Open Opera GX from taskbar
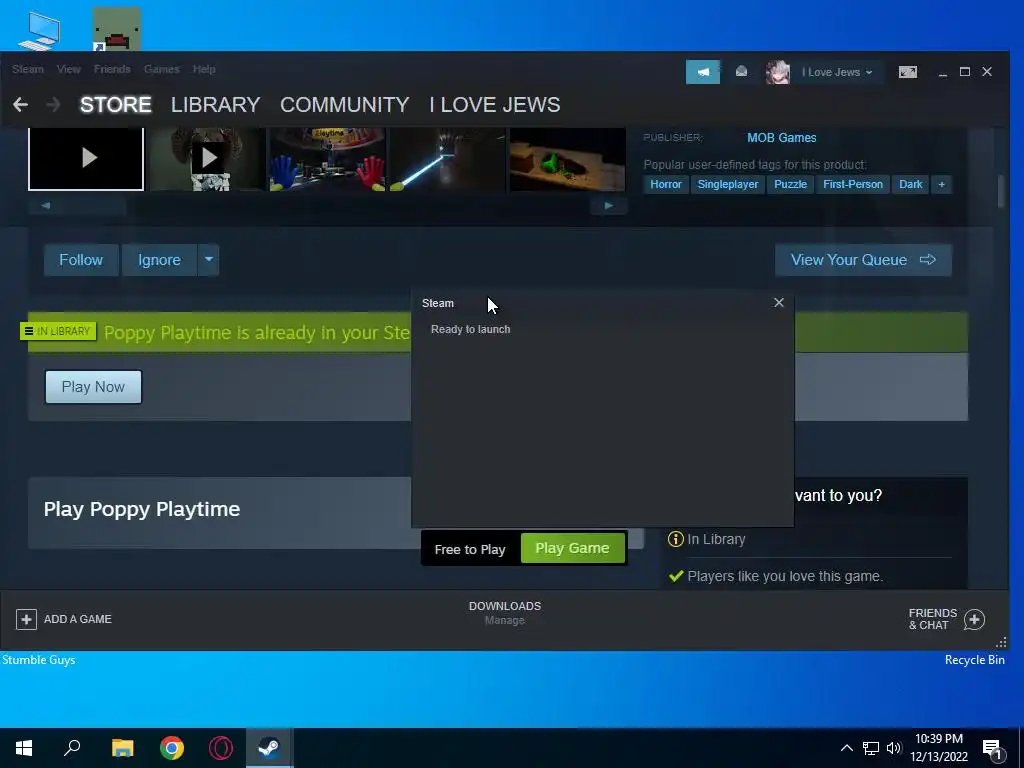 click(221, 748)
